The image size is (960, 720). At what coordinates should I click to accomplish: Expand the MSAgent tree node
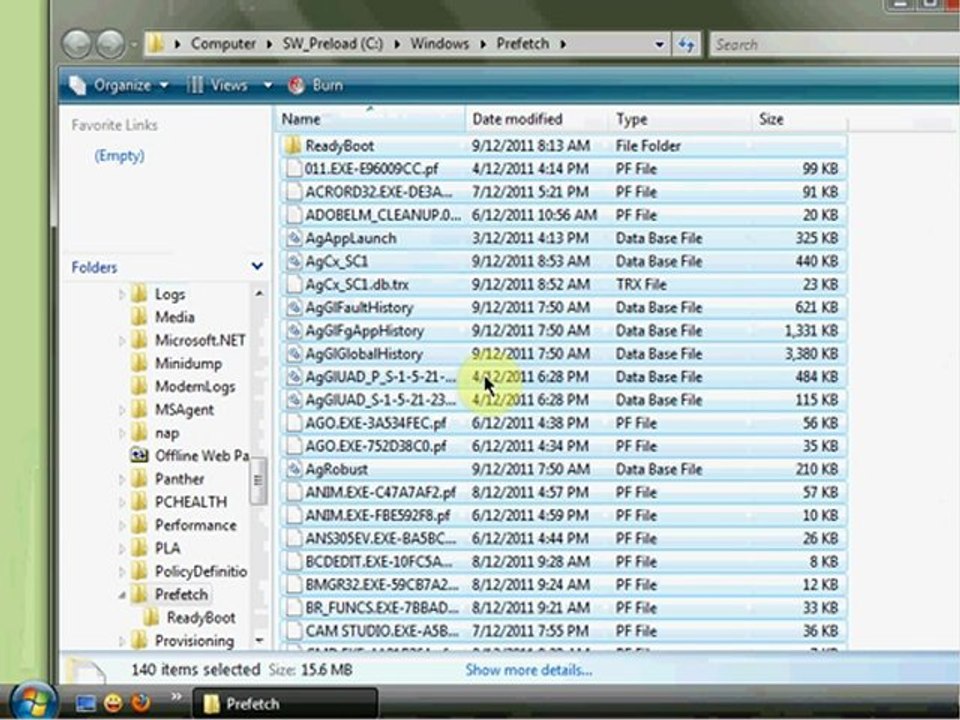[x=121, y=410]
